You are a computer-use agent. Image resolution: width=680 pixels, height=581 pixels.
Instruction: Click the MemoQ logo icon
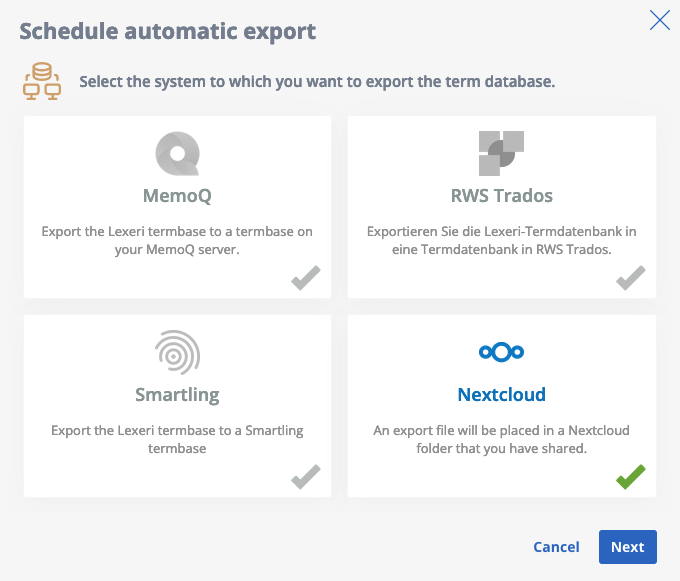tap(177, 153)
